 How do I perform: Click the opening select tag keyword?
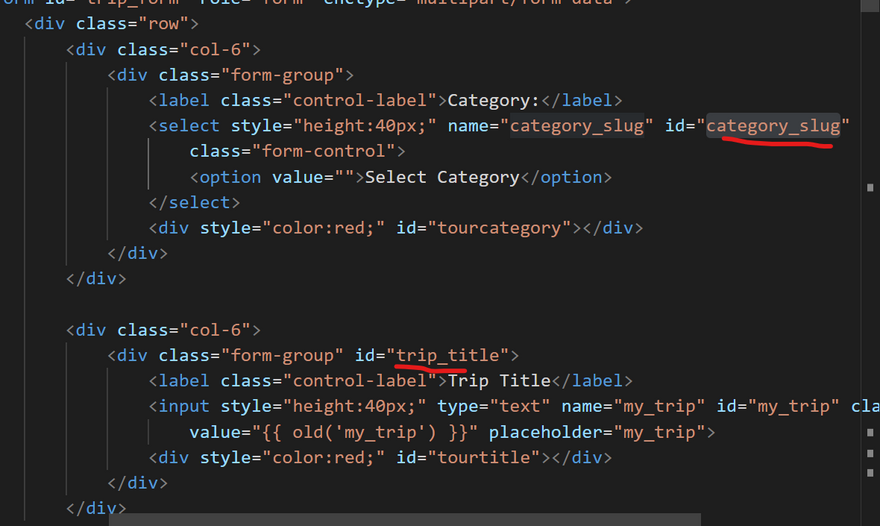pos(188,126)
